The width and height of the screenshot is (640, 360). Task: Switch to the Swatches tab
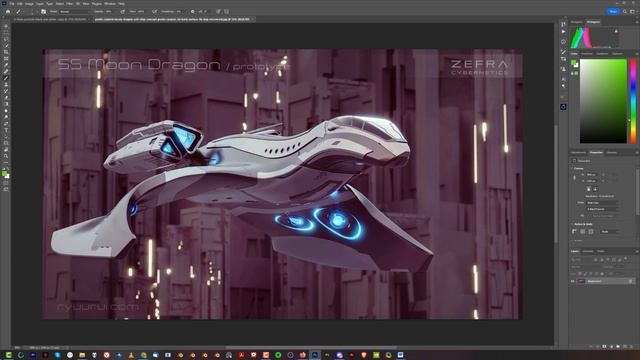pyautogui.click(x=587, y=53)
